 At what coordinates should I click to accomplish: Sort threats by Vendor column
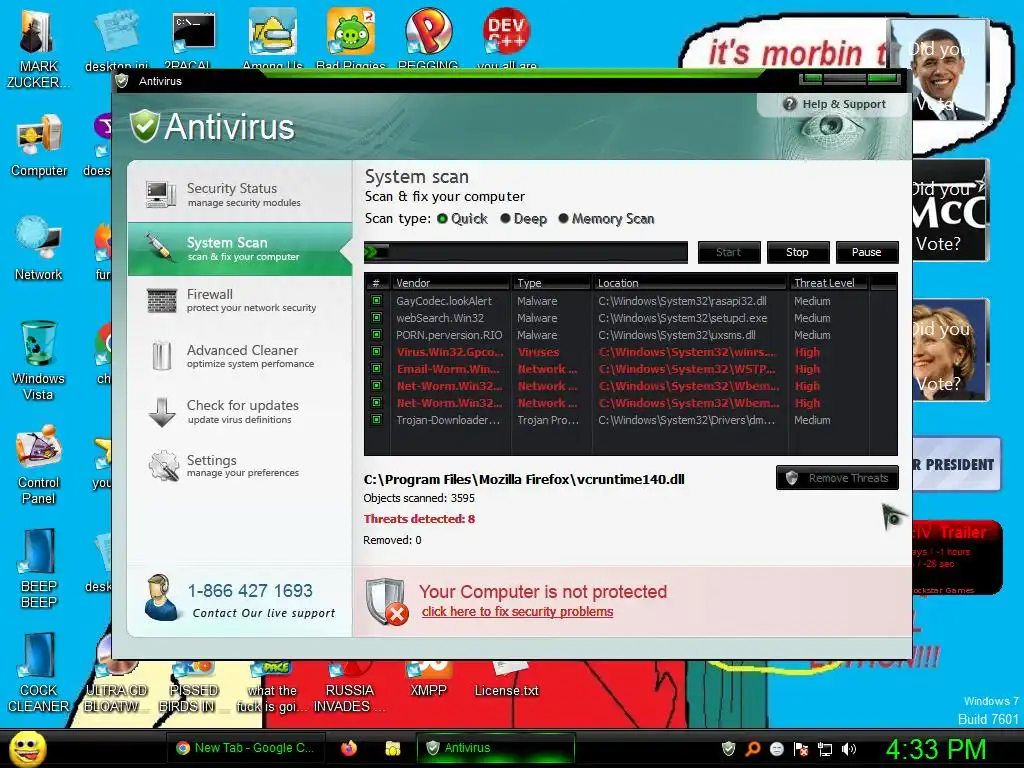click(451, 283)
